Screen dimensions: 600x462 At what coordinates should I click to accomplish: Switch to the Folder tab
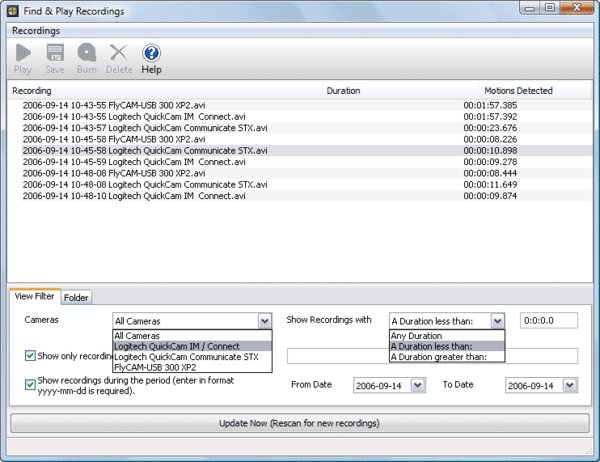[x=76, y=297]
